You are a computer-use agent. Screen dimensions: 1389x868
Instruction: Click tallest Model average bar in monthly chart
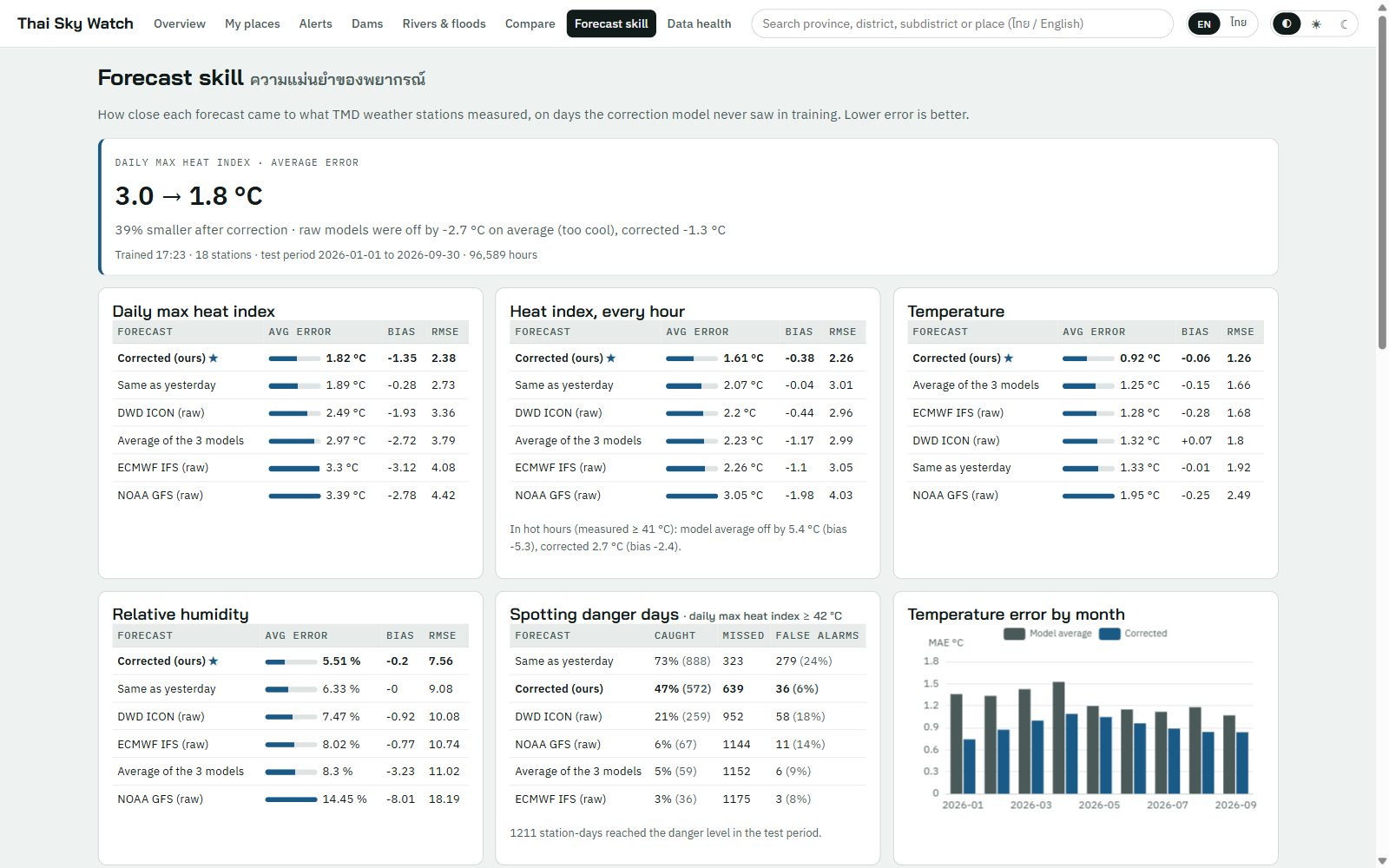(x=1058, y=737)
